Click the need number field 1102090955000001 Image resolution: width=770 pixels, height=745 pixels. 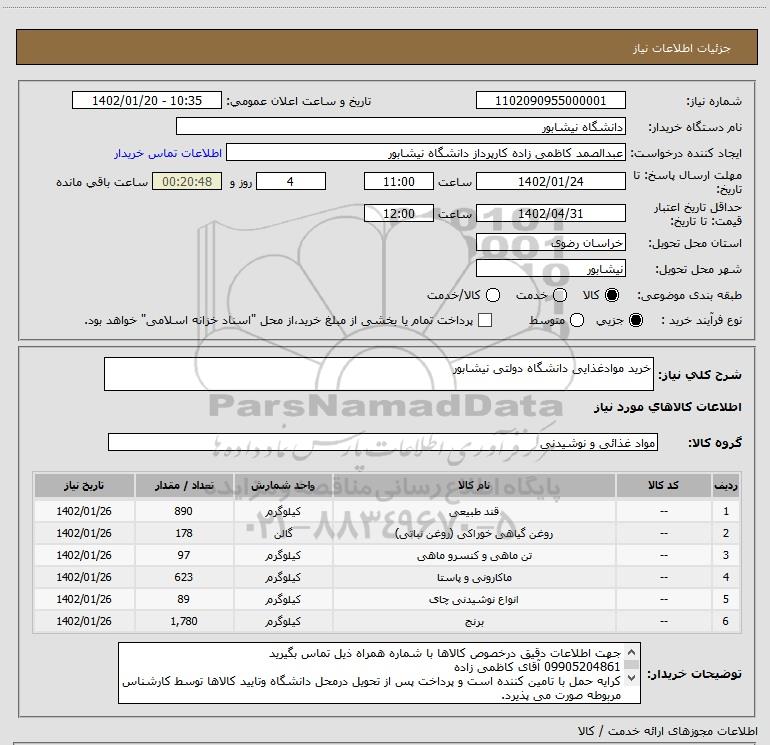pyautogui.click(x=550, y=100)
